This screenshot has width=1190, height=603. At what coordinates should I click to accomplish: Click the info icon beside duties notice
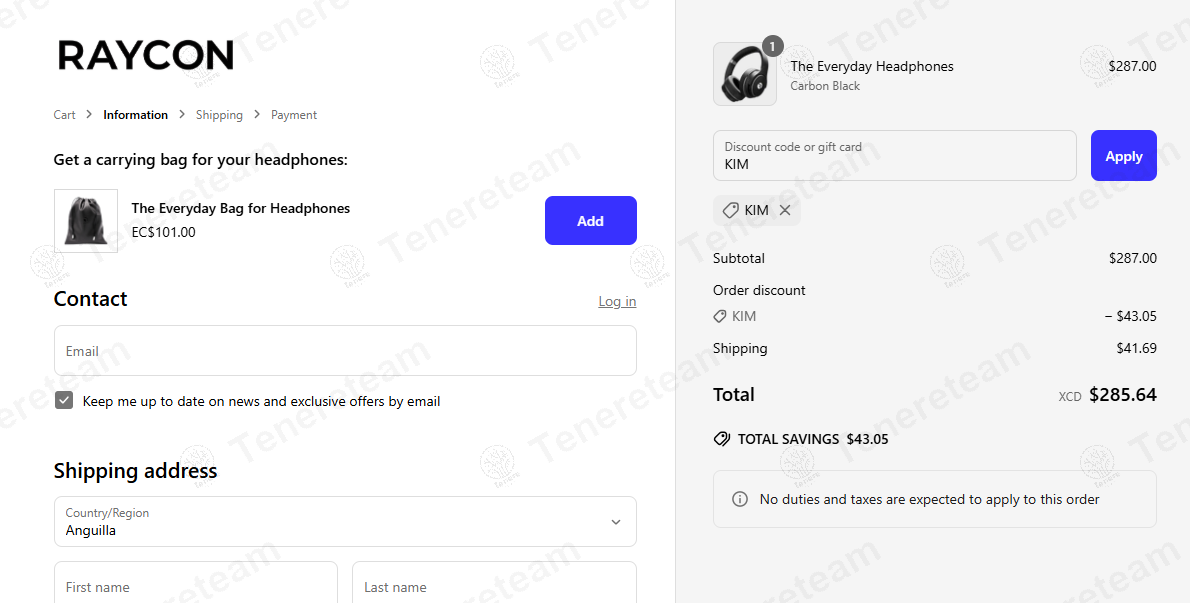740,499
